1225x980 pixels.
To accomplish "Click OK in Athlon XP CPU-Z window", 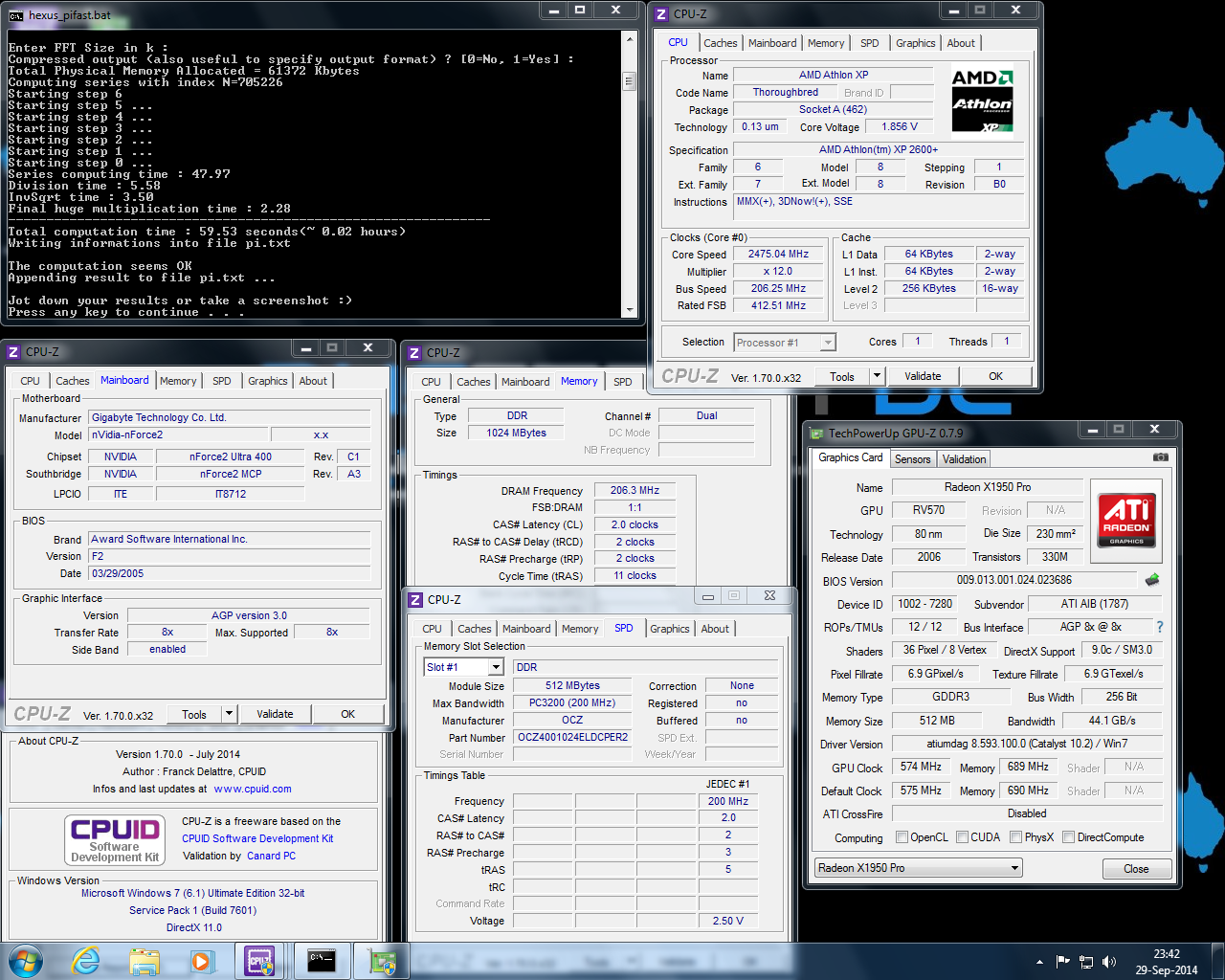I will 995,376.
